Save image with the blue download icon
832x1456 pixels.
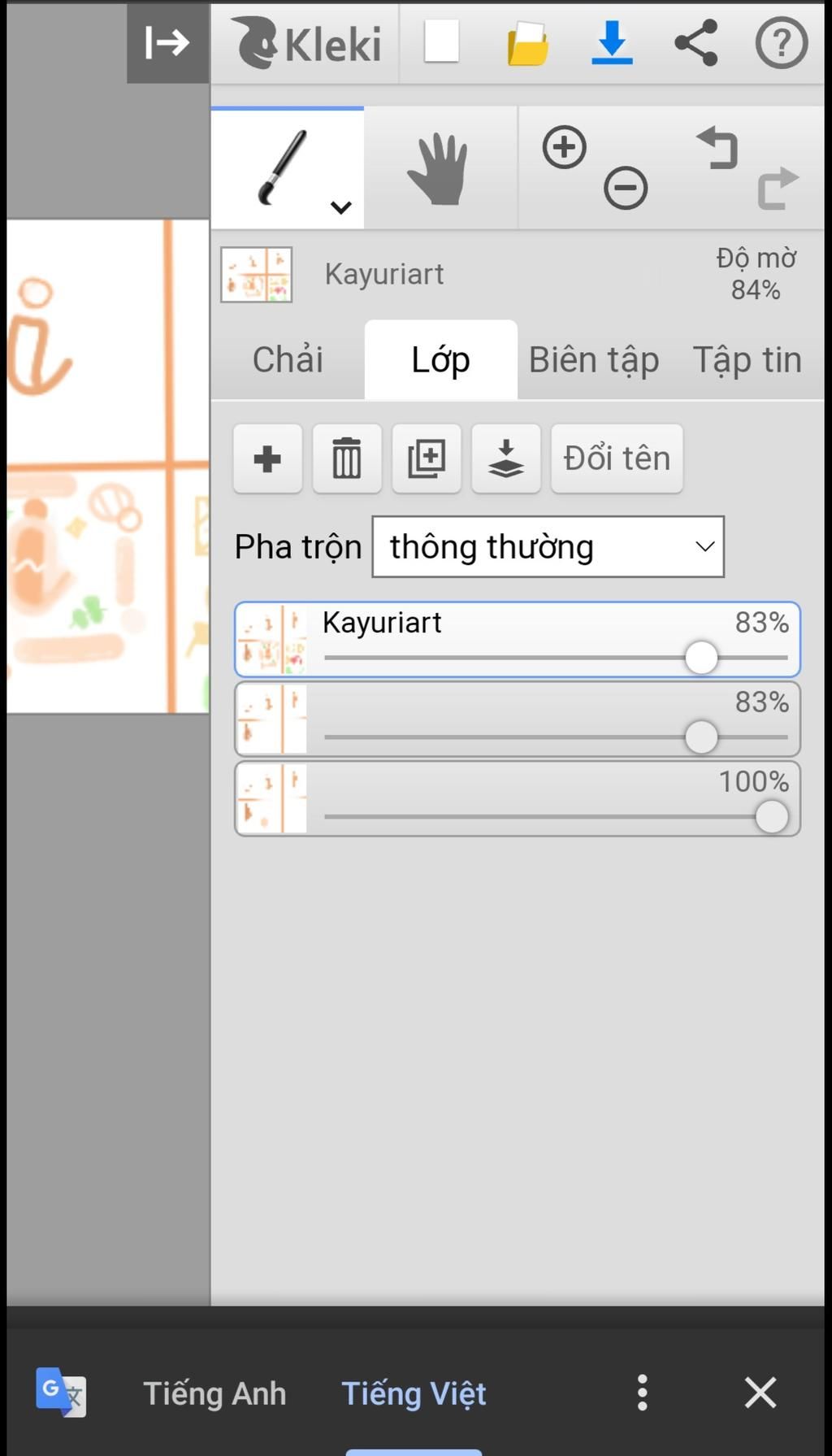coord(612,42)
